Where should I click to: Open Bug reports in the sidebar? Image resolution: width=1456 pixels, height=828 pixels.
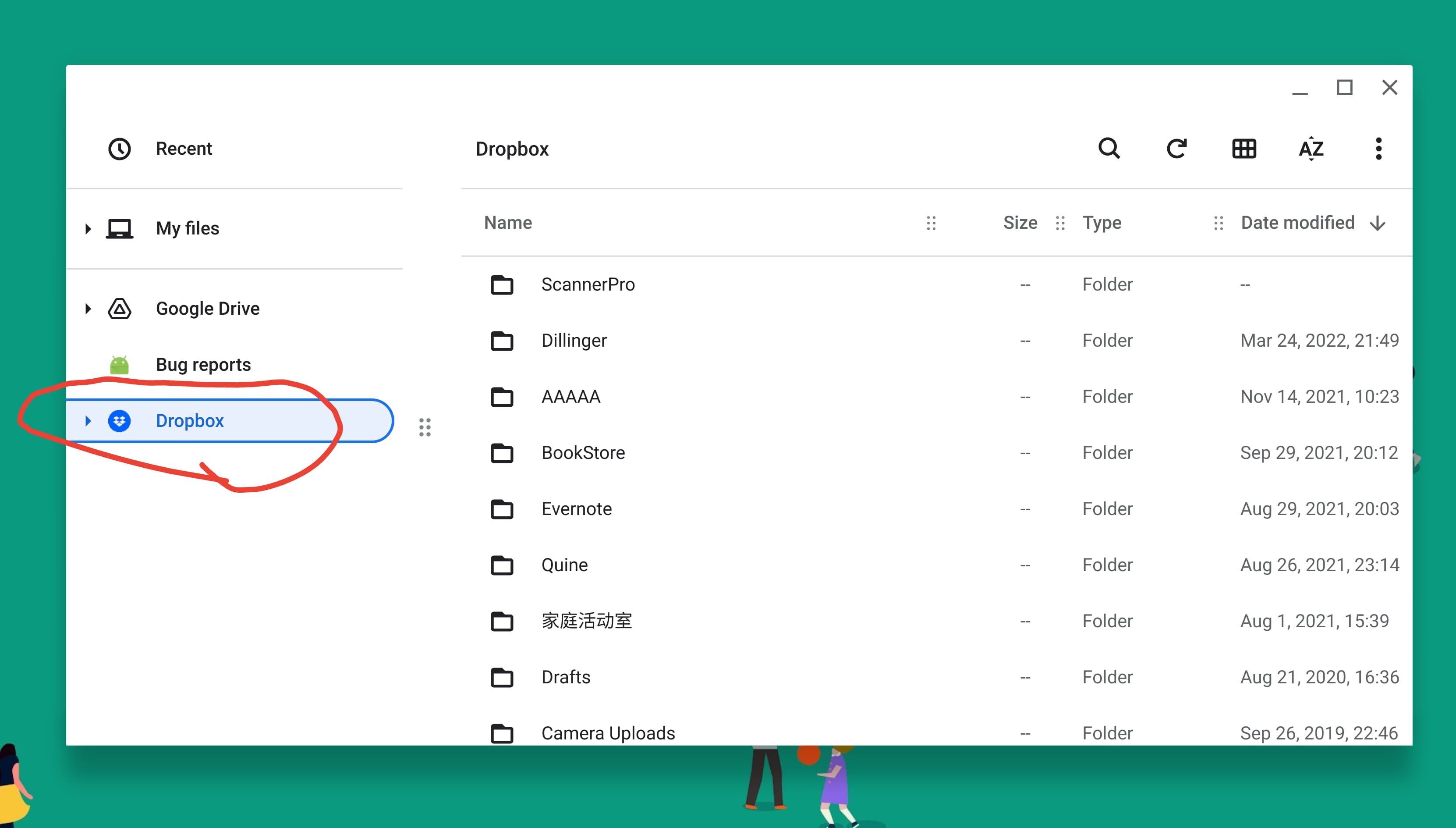click(203, 365)
